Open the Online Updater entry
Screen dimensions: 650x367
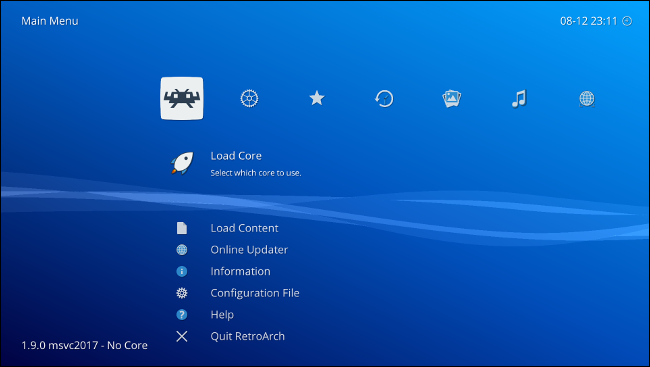[x=249, y=250]
